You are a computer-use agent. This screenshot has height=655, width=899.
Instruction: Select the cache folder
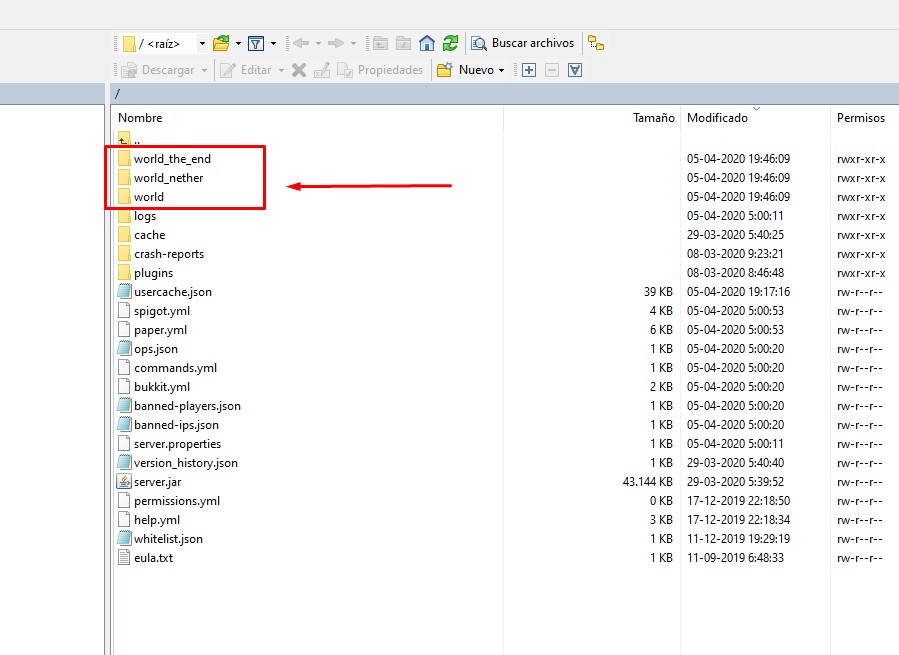click(x=142, y=235)
